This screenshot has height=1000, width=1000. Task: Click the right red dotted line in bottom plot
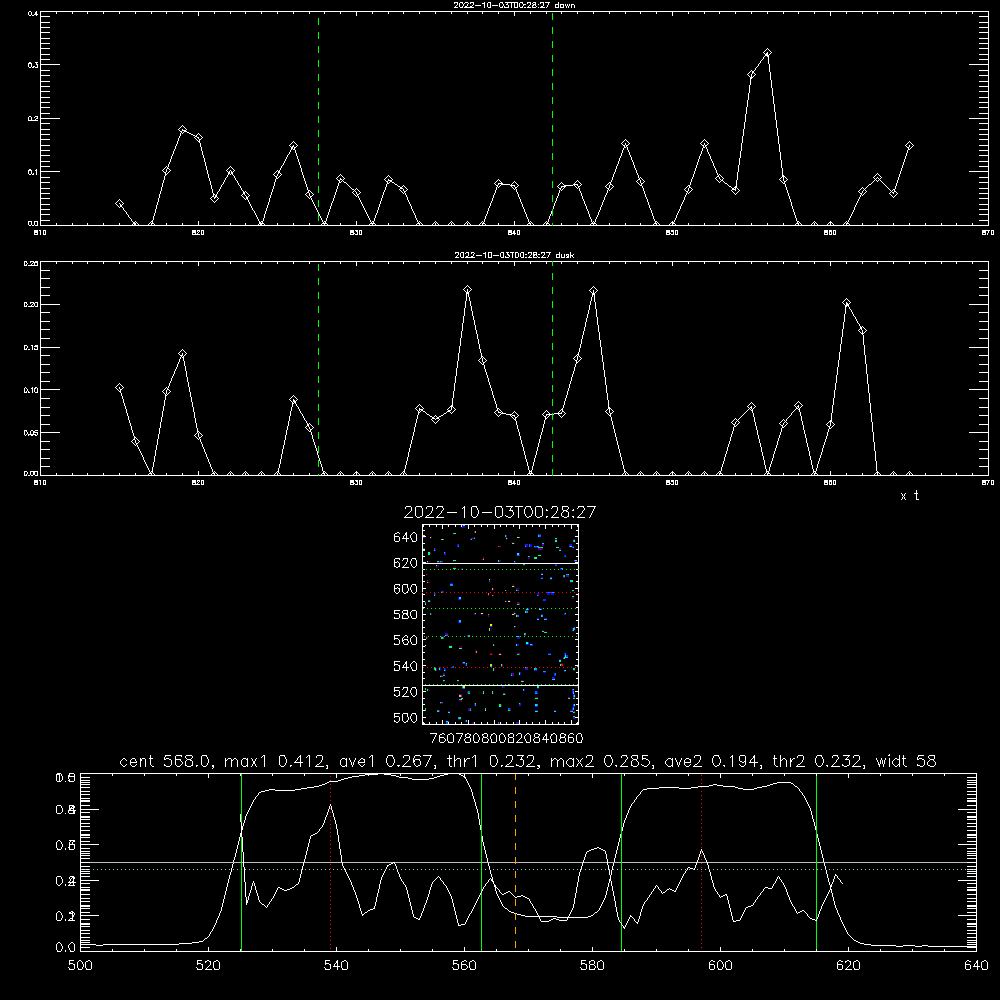[702, 861]
